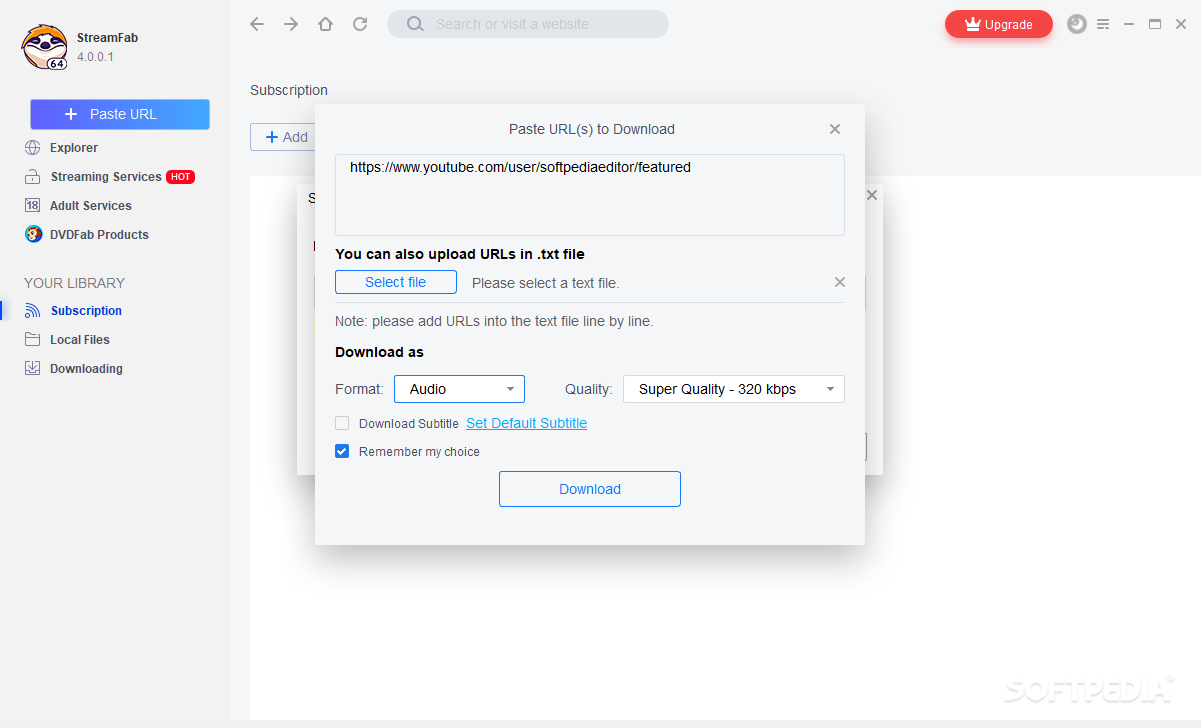
Task: Open the Set Default Subtitle link
Action: click(527, 423)
